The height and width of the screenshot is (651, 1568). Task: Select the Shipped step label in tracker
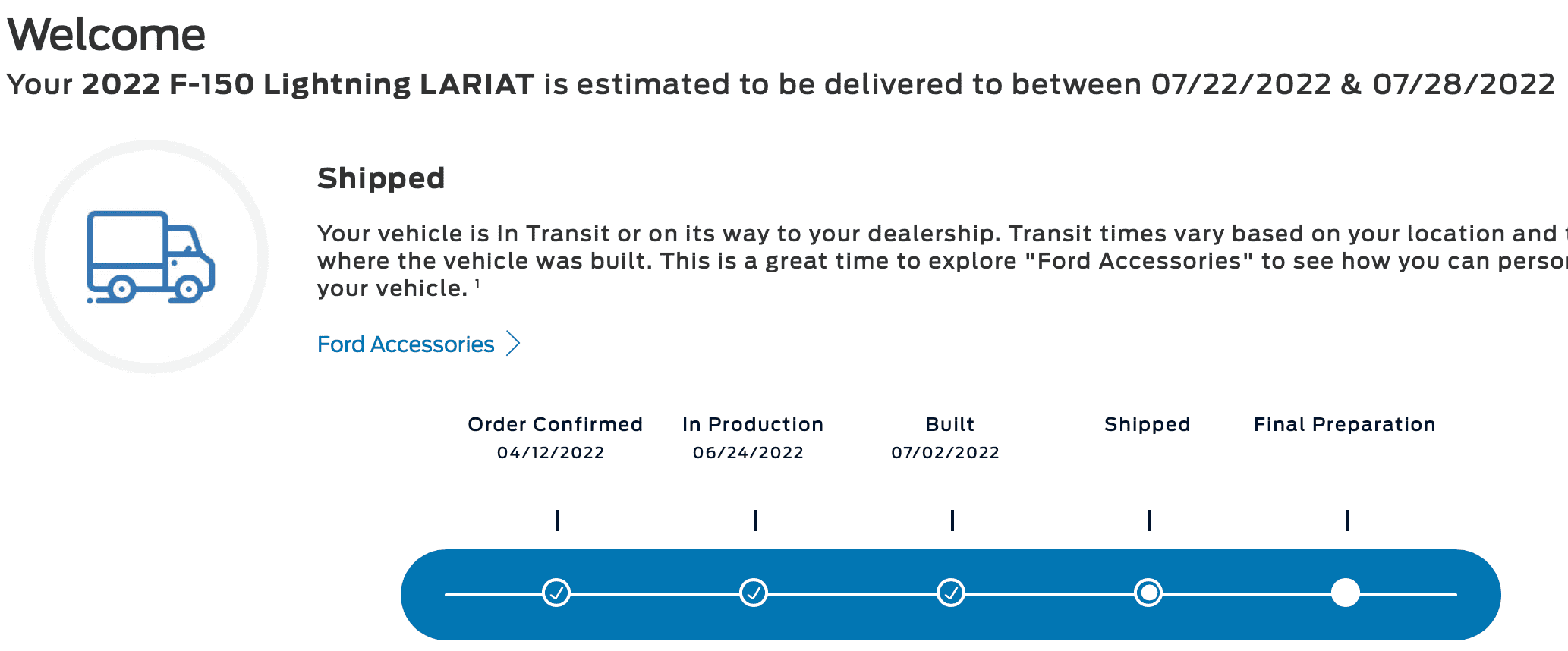[x=1148, y=424]
